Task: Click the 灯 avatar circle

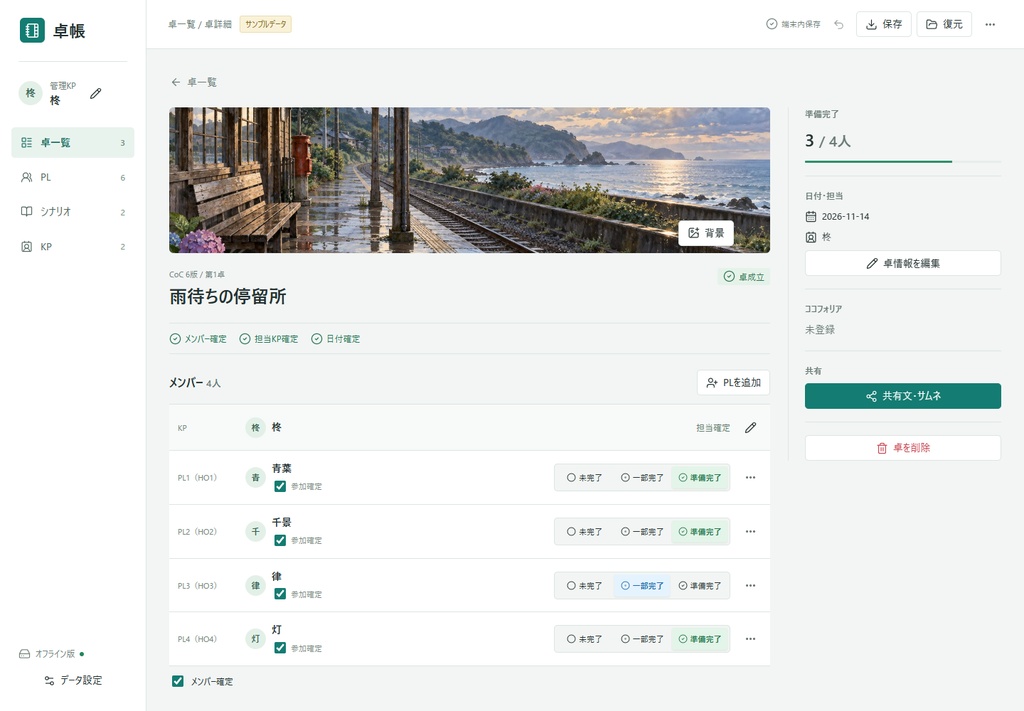Action: coord(255,639)
